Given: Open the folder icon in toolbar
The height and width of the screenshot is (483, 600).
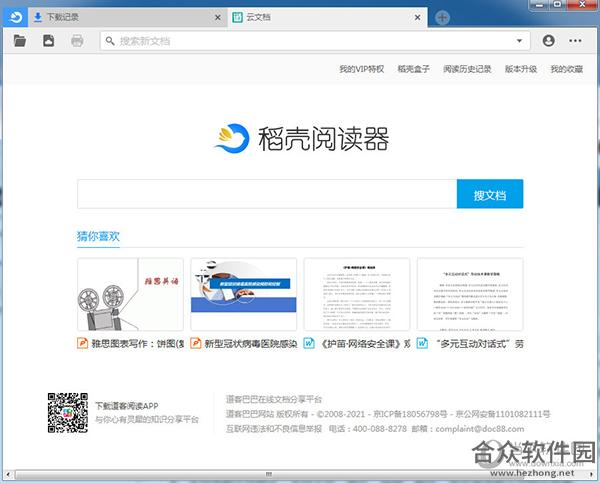Looking at the screenshot, I should pyautogui.click(x=20, y=41).
